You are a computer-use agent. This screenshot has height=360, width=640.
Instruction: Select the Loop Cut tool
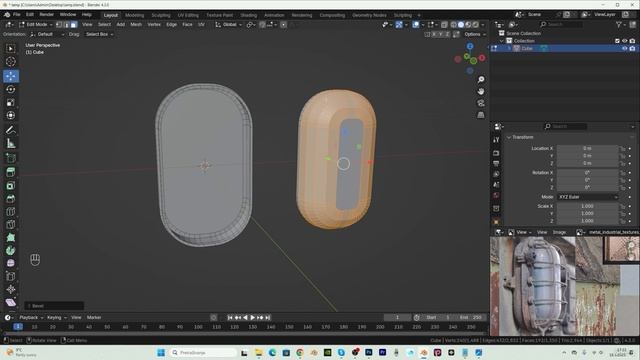11,211
